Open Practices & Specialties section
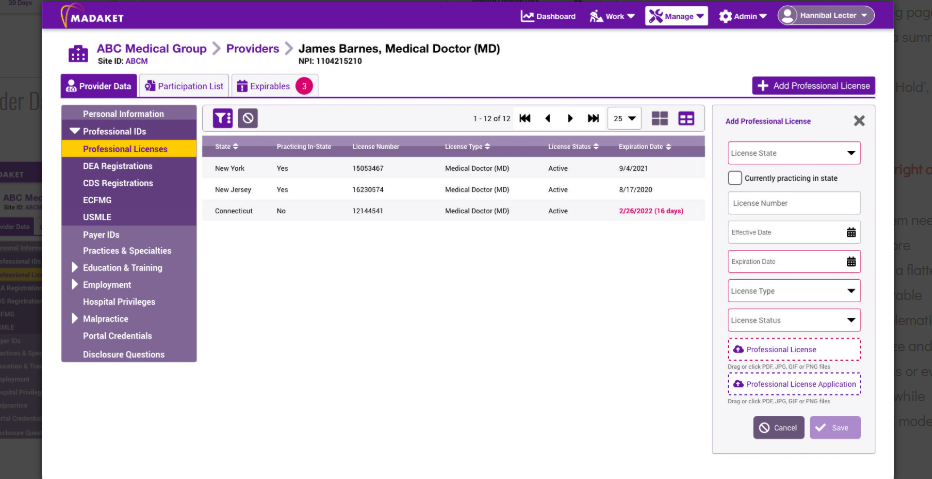 [x=128, y=251]
